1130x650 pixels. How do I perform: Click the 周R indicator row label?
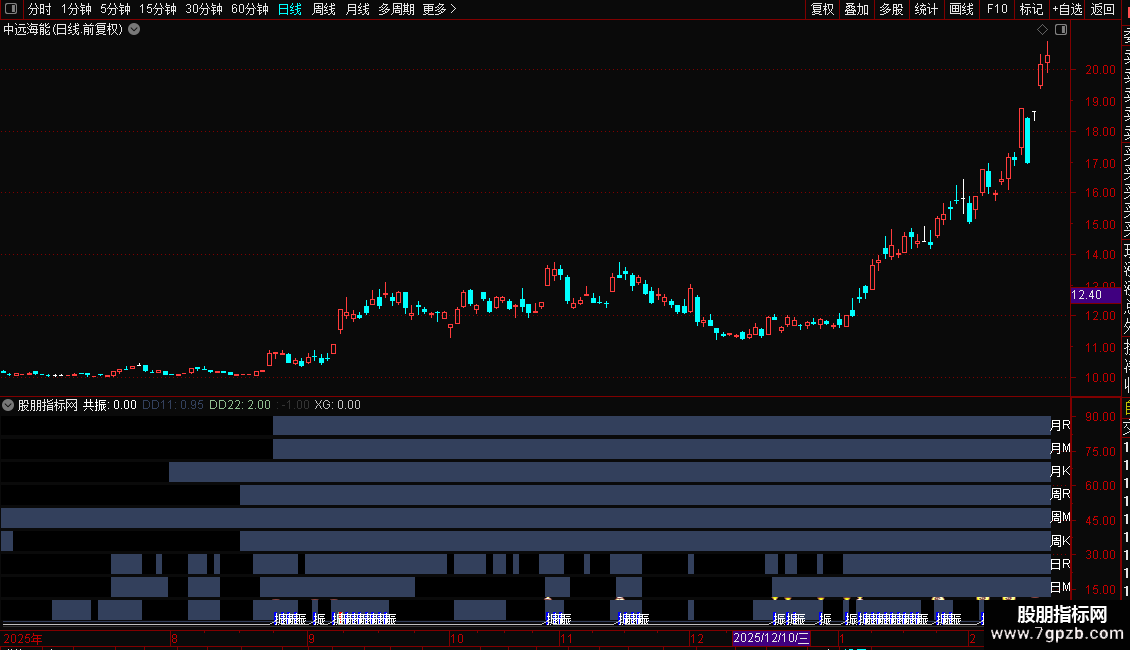point(1060,494)
